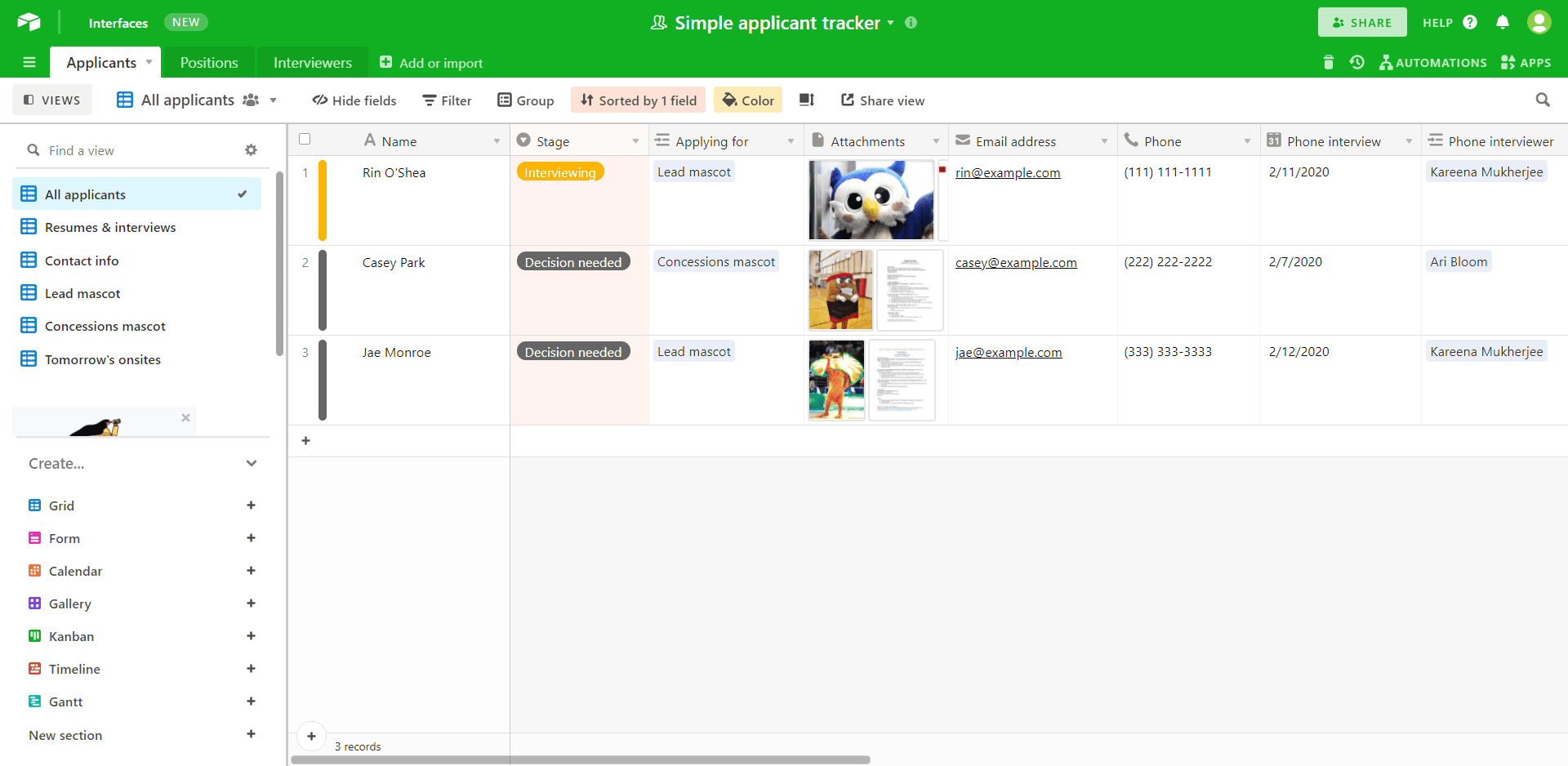The image size is (1568, 766).
Task: Open the Apps panel
Action: [x=1526, y=62]
